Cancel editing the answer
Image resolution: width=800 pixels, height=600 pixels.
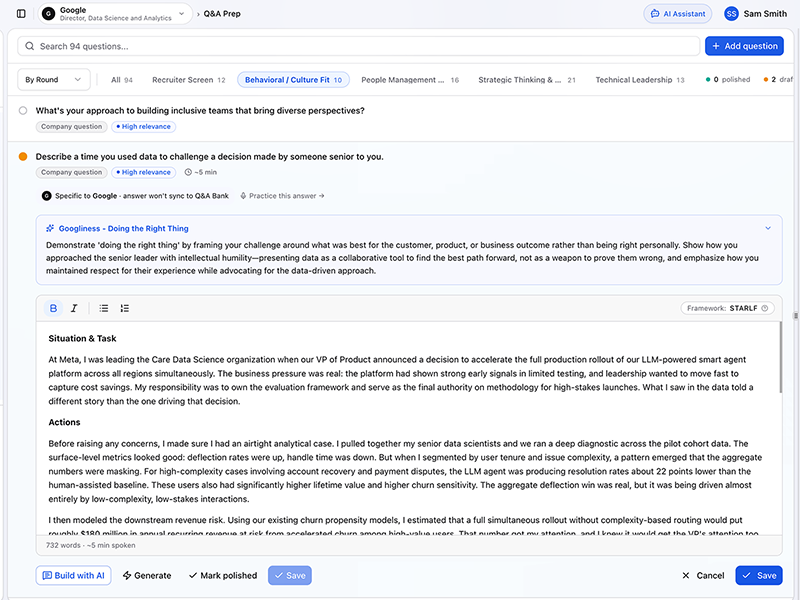(x=703, y=576)
